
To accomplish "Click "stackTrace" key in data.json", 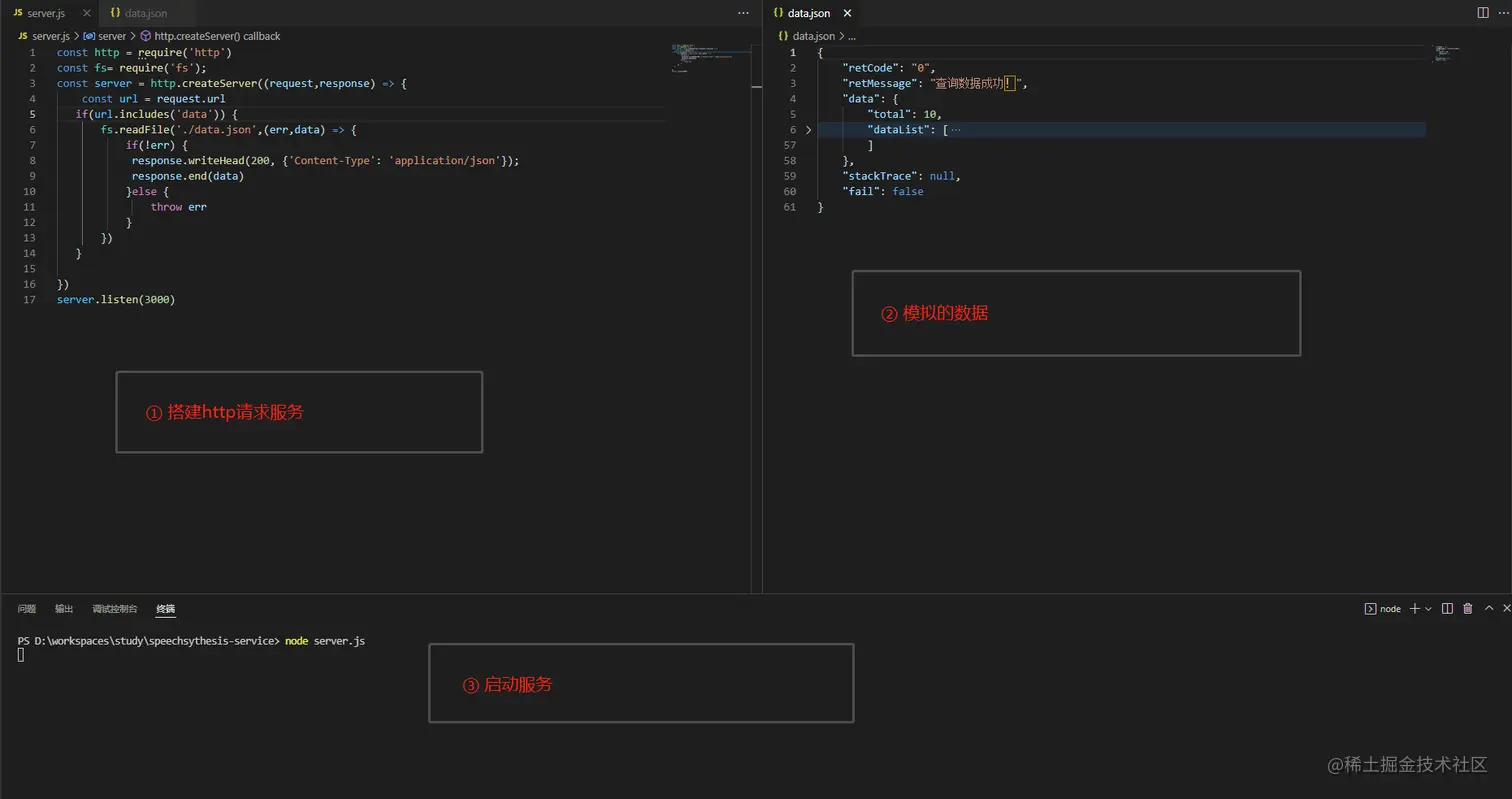I will (879, 176).
